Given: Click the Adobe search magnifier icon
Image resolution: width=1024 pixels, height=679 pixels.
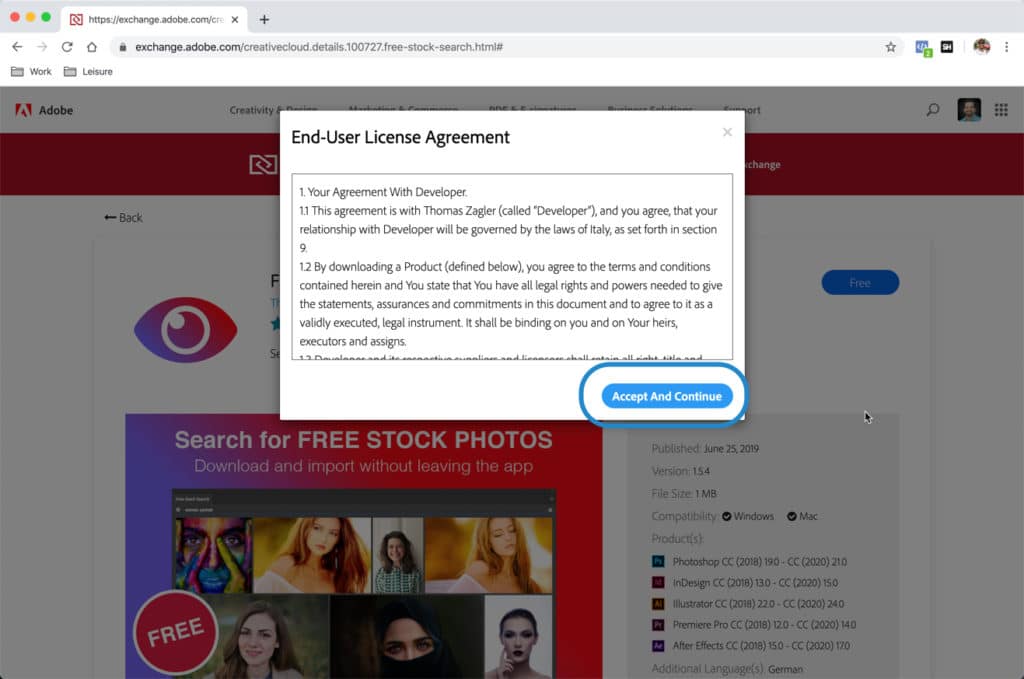Looking at the screenshot, I should 933,110.
